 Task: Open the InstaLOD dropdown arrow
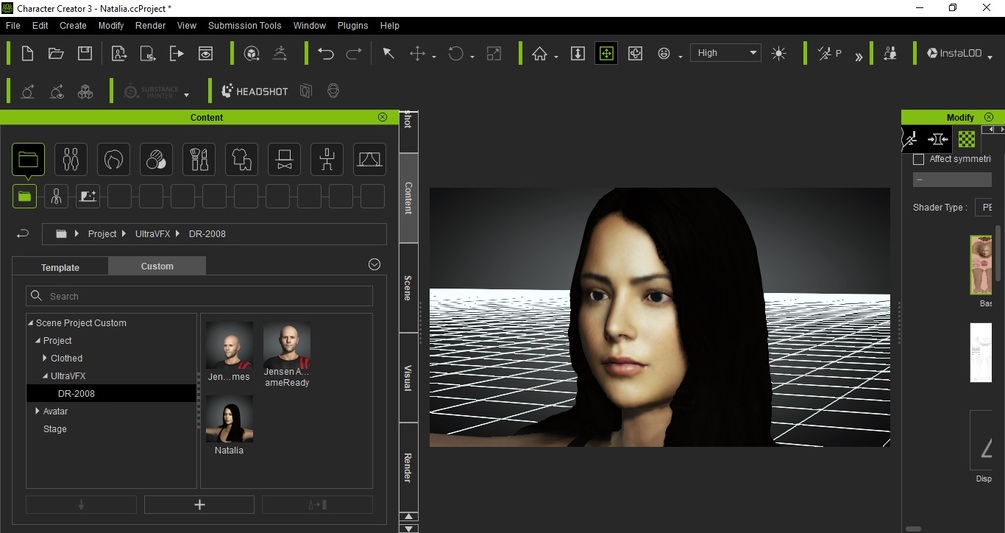click(990, 57)
